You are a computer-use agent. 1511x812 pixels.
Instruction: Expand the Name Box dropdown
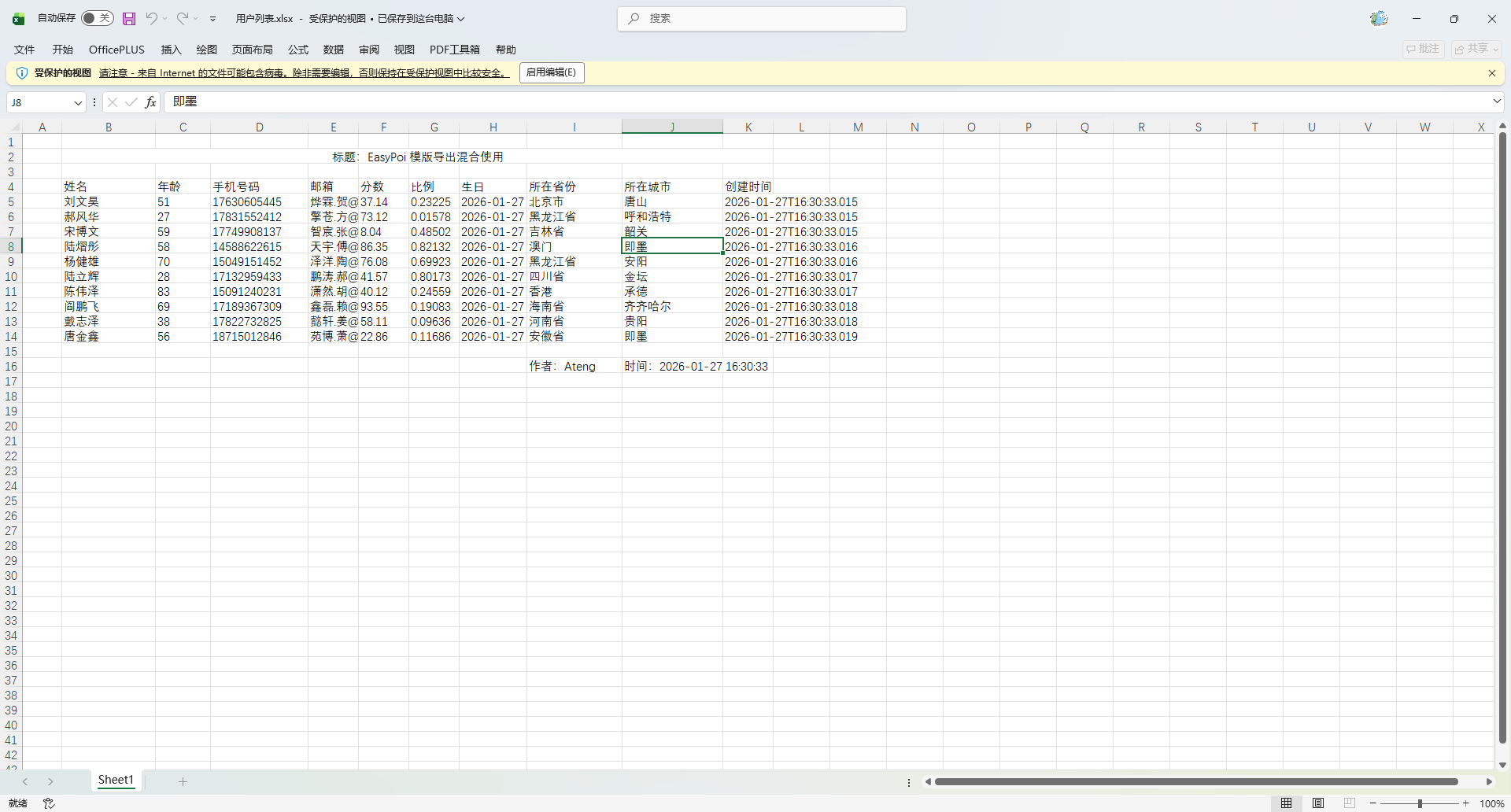tap(78, 102)
